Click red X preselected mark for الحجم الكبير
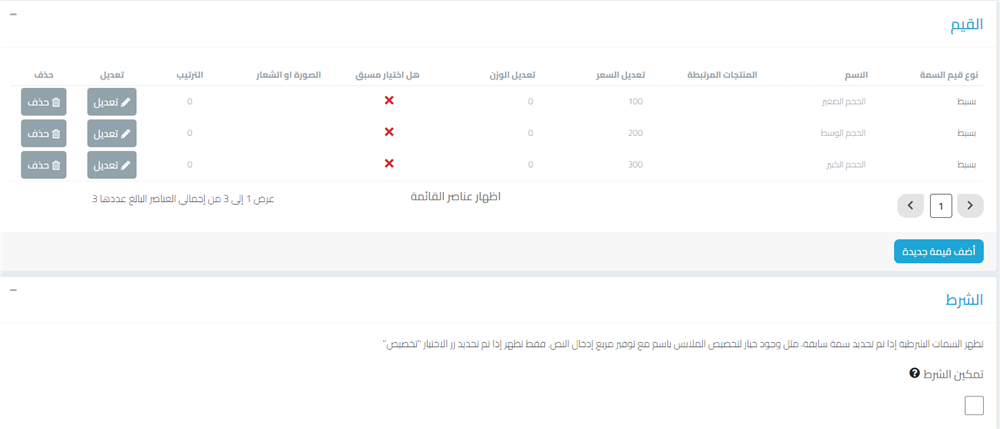1000x429 pixels. (389, 163)
